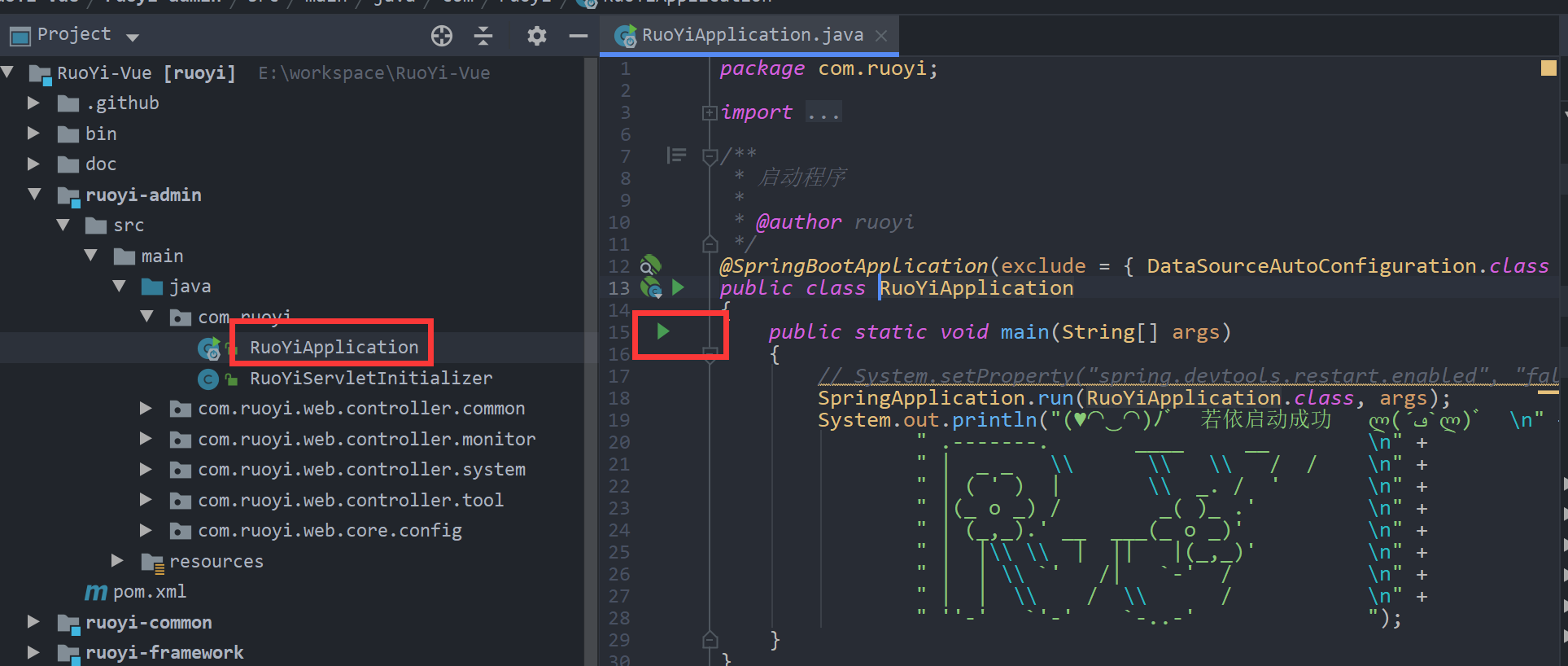The width and height of the screenshot is (1568, 666).
Task: Expand the folded import block
Action: click(710, 112)
